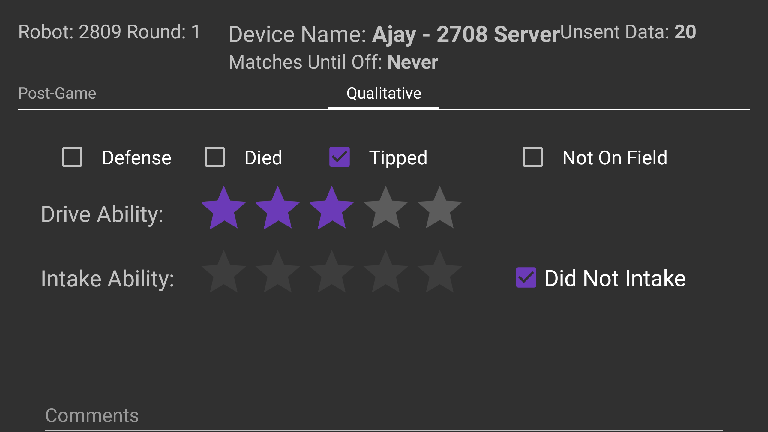
Task: Give Intake Ability five stars
Action: pyautogui.click(x=439, y=274)
